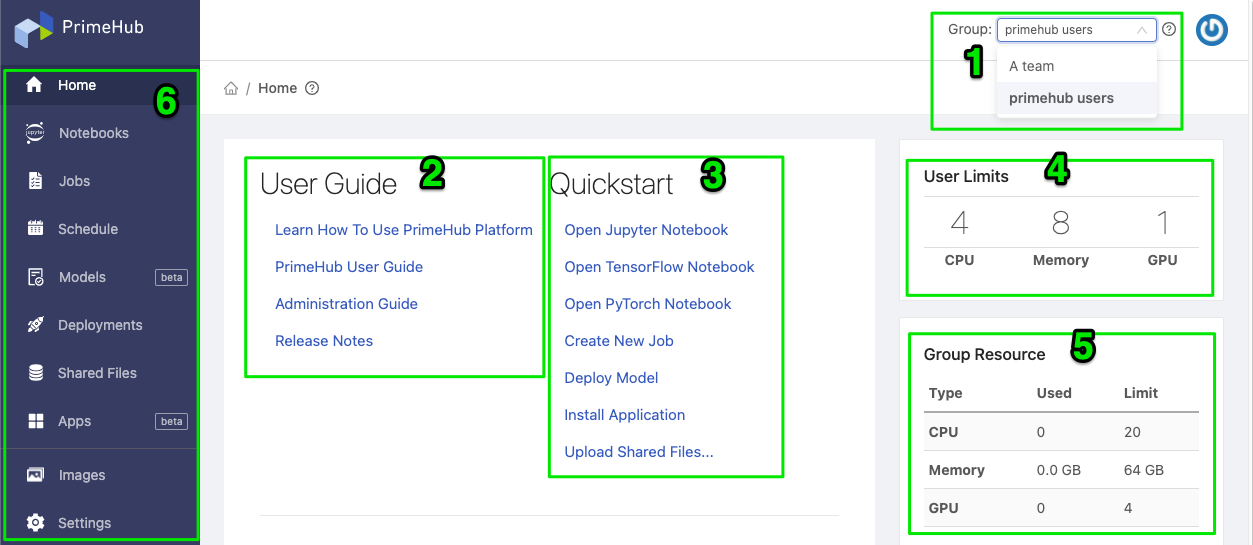Image resolution: width=1253 pixels, height=545 pixels.
Task: Click the help icon next to Group selector
Action: (x=1169, y=30)
